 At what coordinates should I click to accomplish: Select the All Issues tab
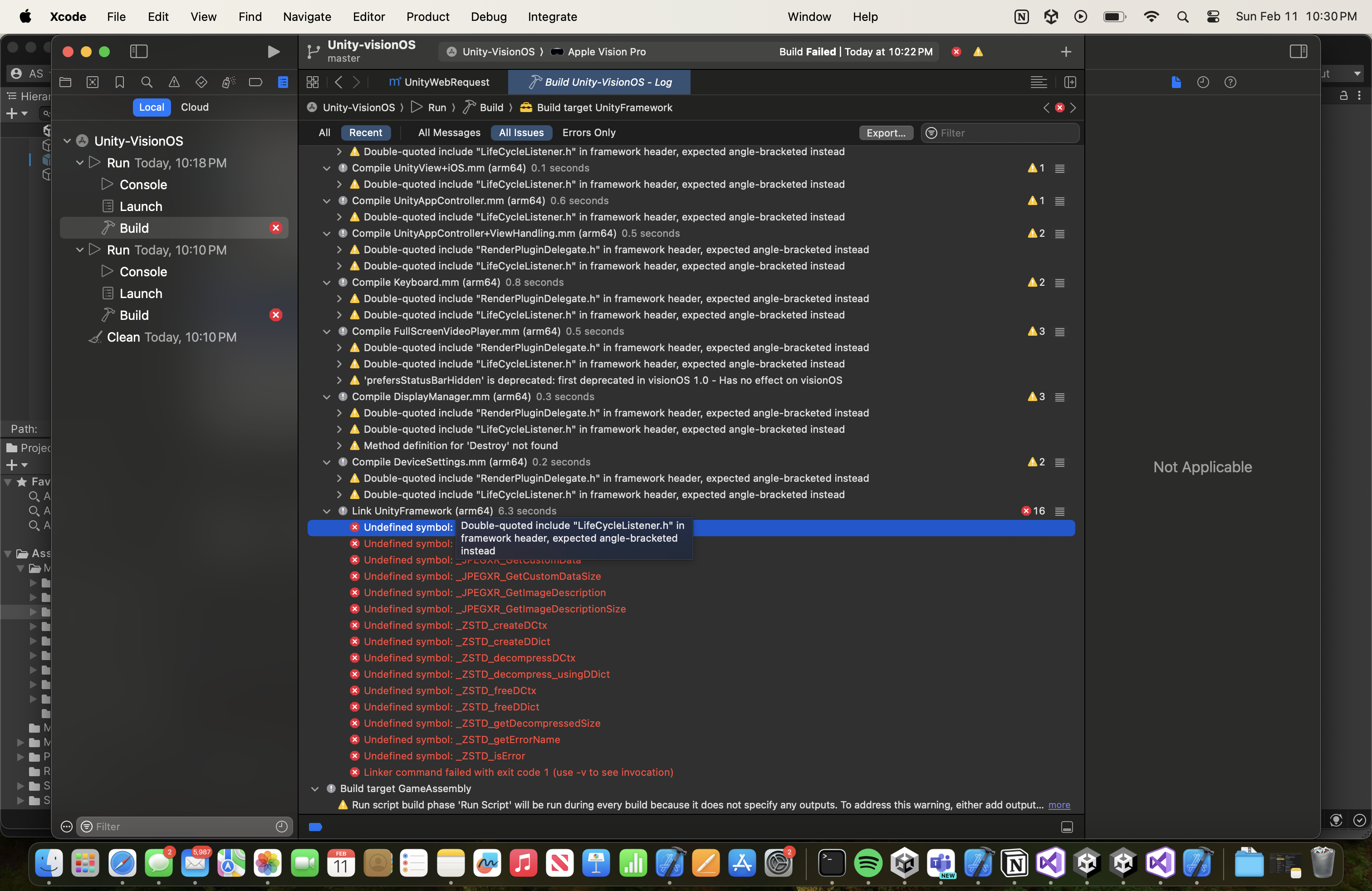[x=520, y=132]
